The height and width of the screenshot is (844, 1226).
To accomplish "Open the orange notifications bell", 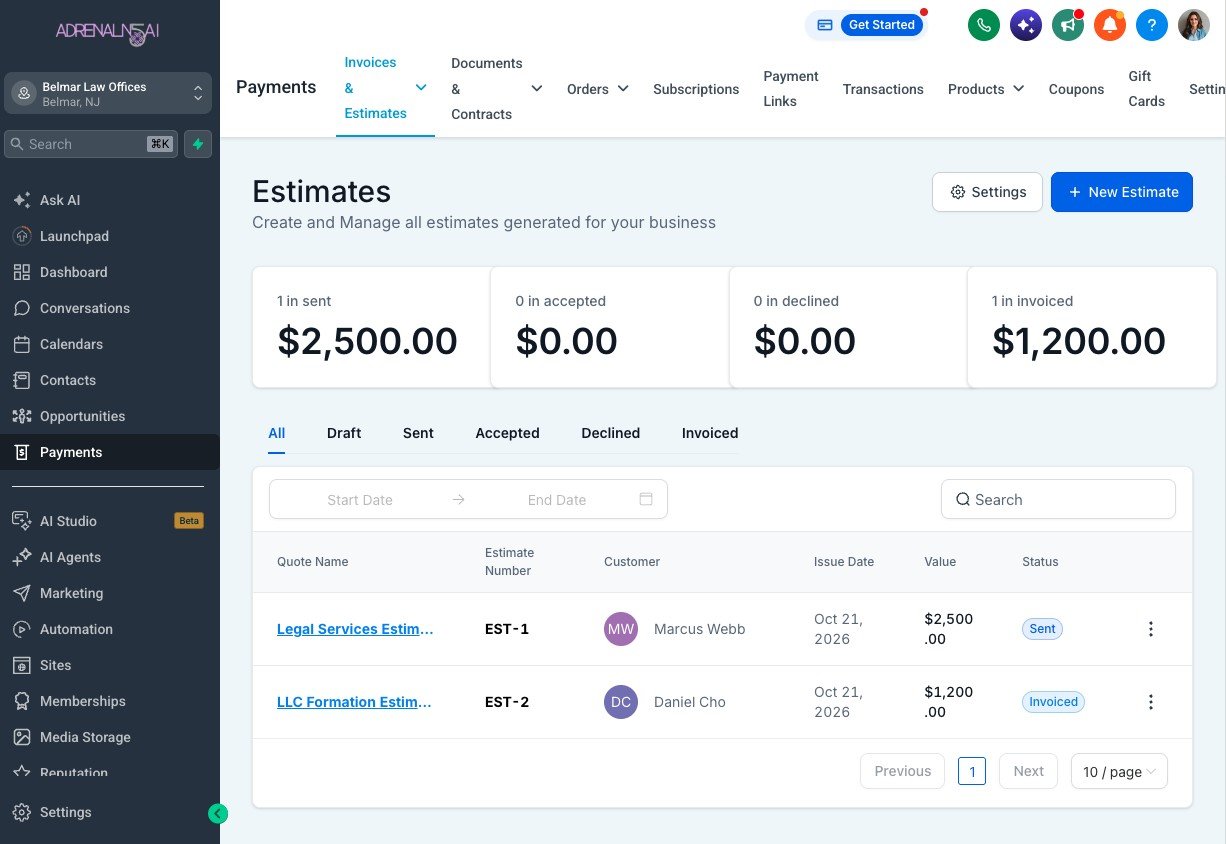I will click(x=1110, y=25).
